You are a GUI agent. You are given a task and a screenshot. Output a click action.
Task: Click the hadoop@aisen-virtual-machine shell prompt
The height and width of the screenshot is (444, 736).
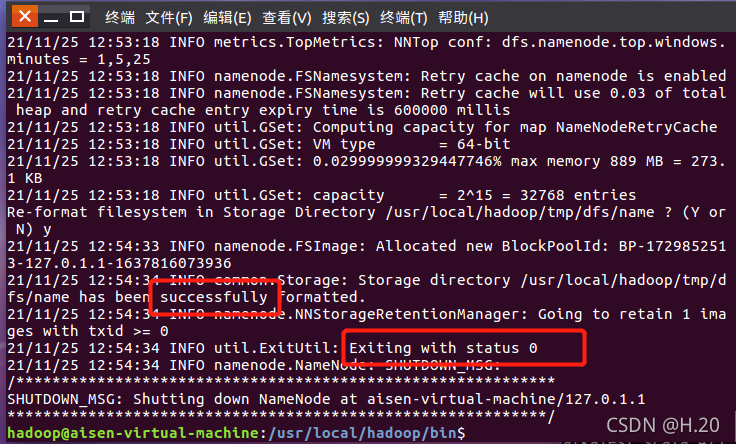pos(133,433)
